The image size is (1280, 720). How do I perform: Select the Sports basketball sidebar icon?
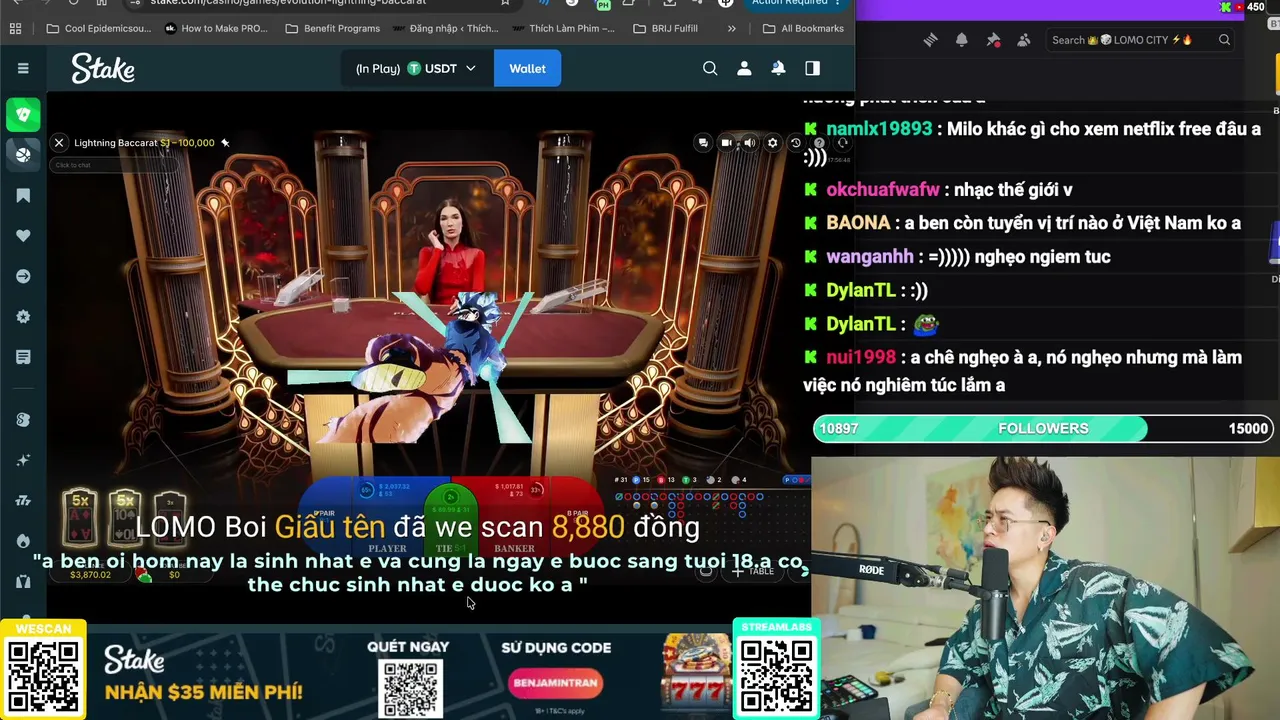(x=23, y=154)
